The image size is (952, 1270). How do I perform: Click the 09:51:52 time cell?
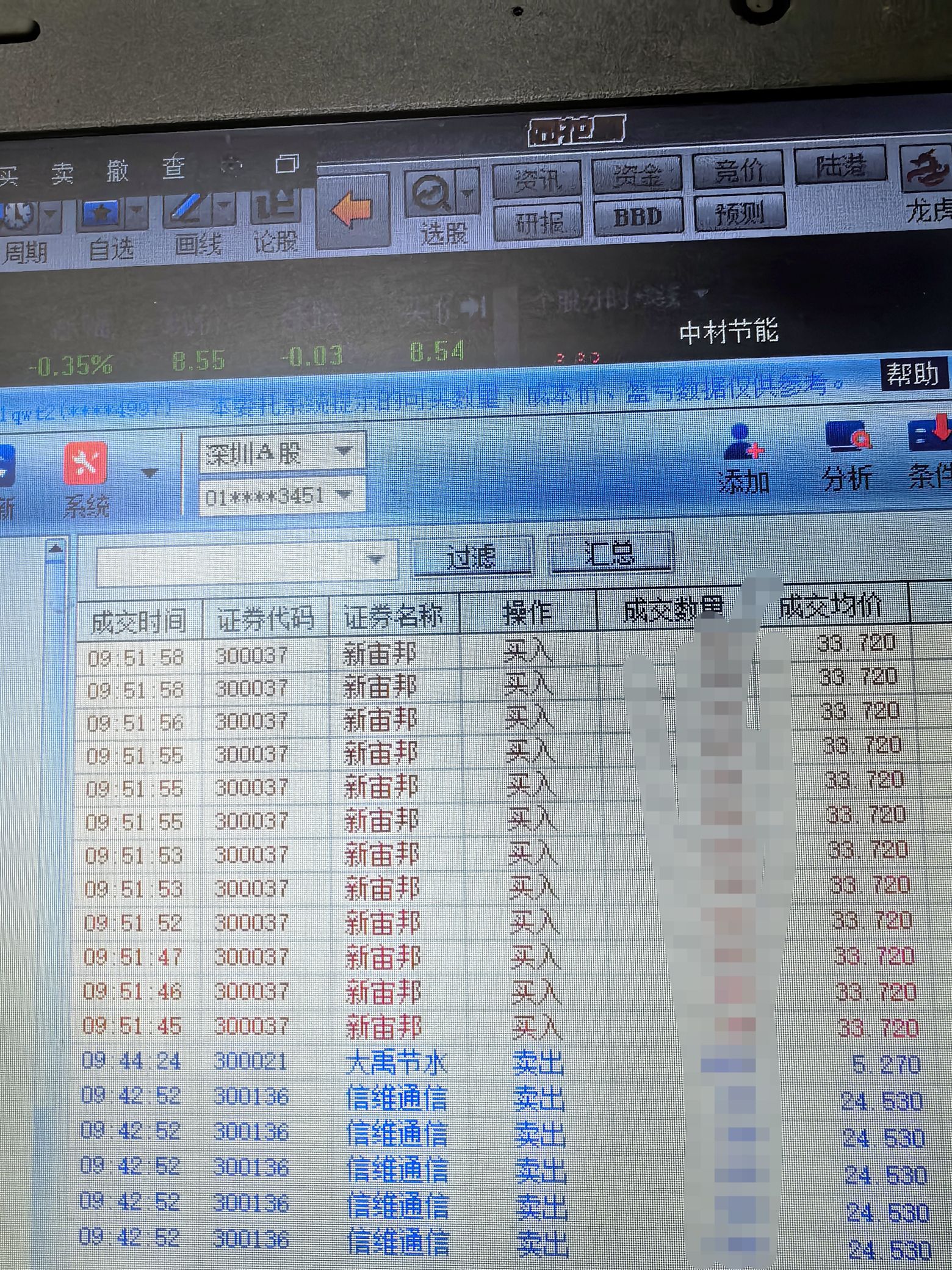point(133,923)
